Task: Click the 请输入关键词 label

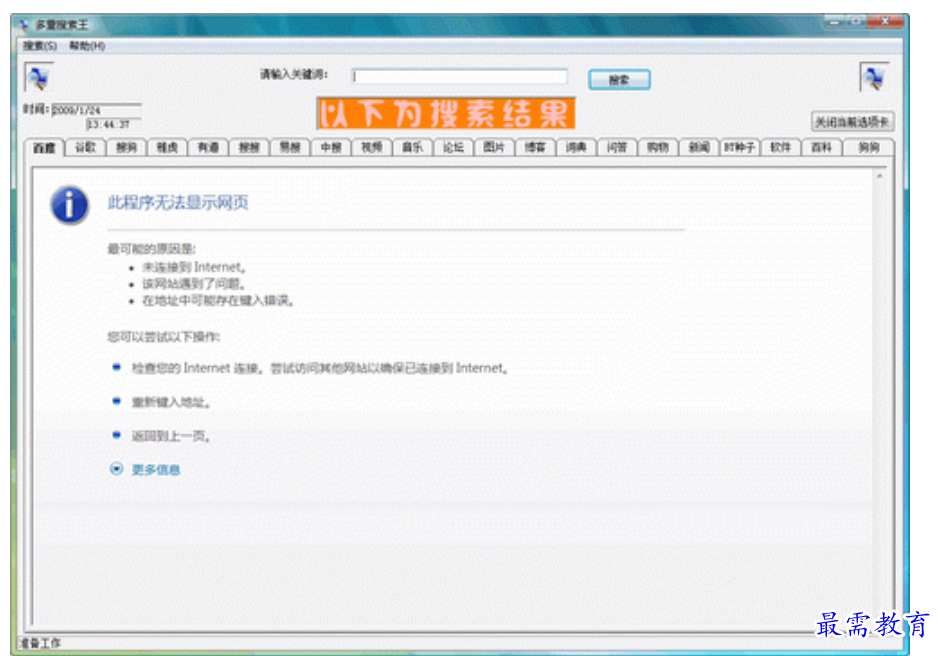Action: [294, 74]
